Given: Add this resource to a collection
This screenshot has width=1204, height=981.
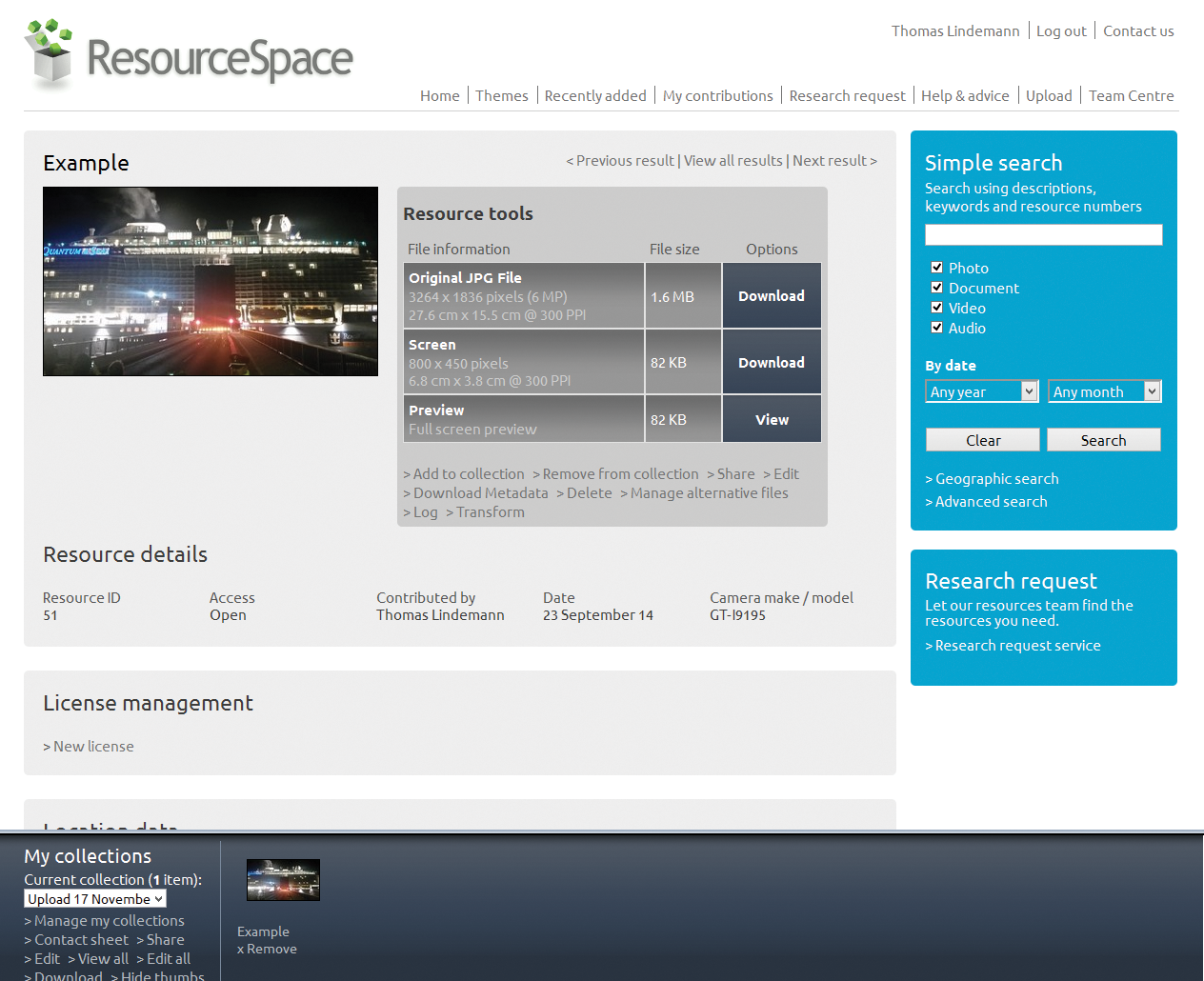Looking at the screenshot, I should [469, 473].
